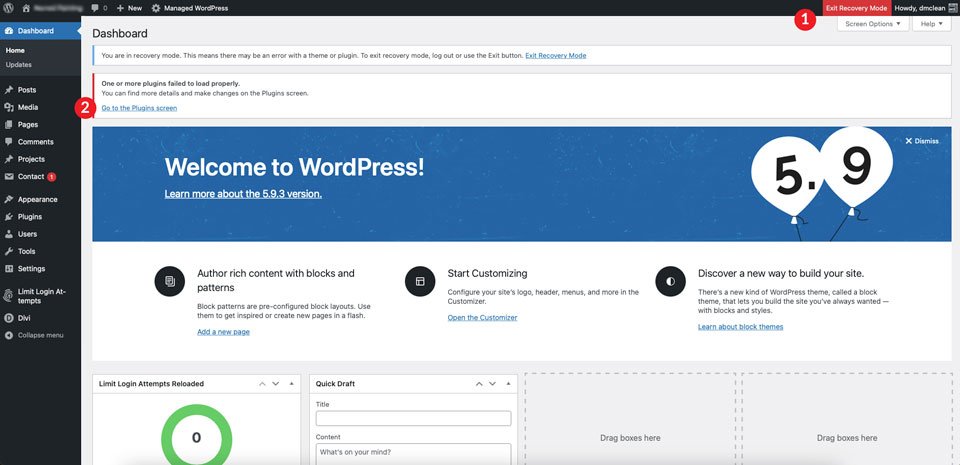Focus the Quick Draft Title field
The image size is (960, 465).
point(413,418)
